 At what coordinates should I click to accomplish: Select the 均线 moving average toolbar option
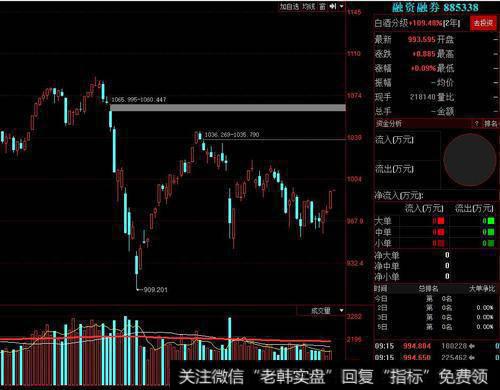click(x=309, y=6)
